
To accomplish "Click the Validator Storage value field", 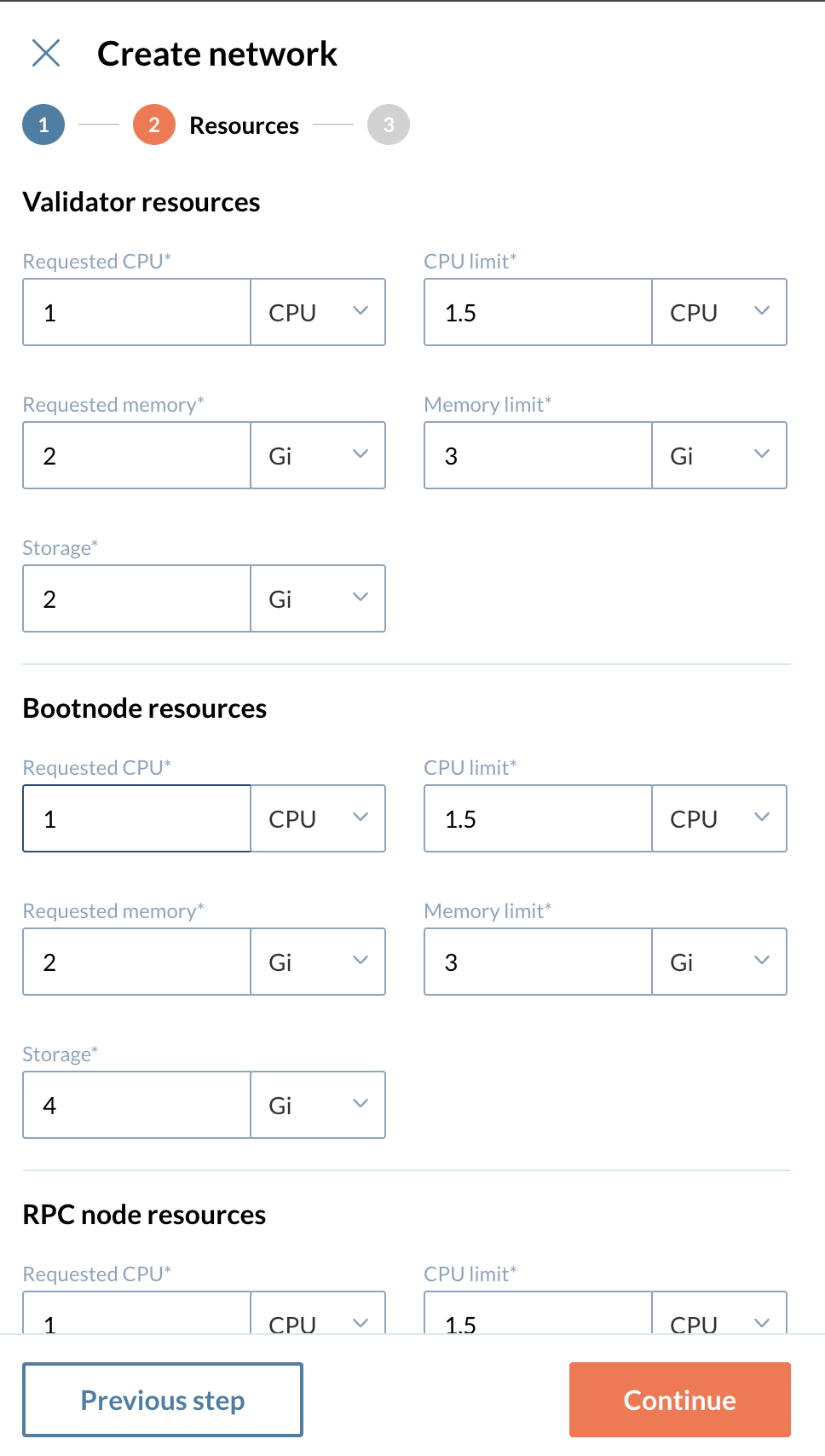I will click(x=136, y=598).
